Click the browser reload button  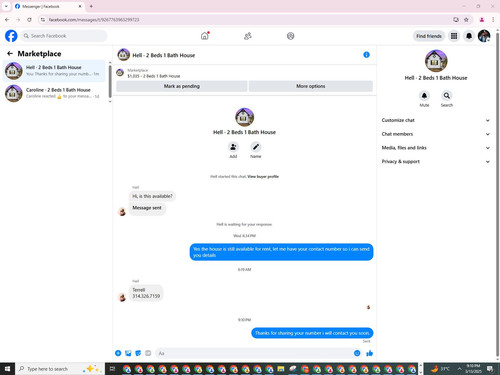(29, 20)
